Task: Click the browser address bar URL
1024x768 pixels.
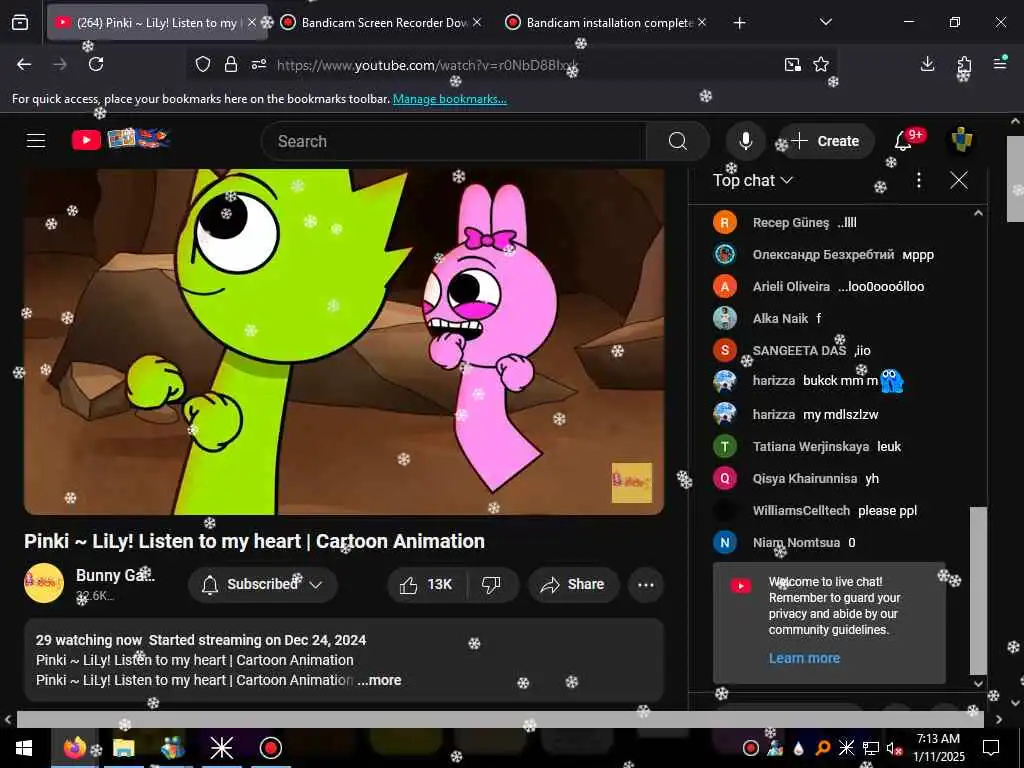Action: [427, 65]
